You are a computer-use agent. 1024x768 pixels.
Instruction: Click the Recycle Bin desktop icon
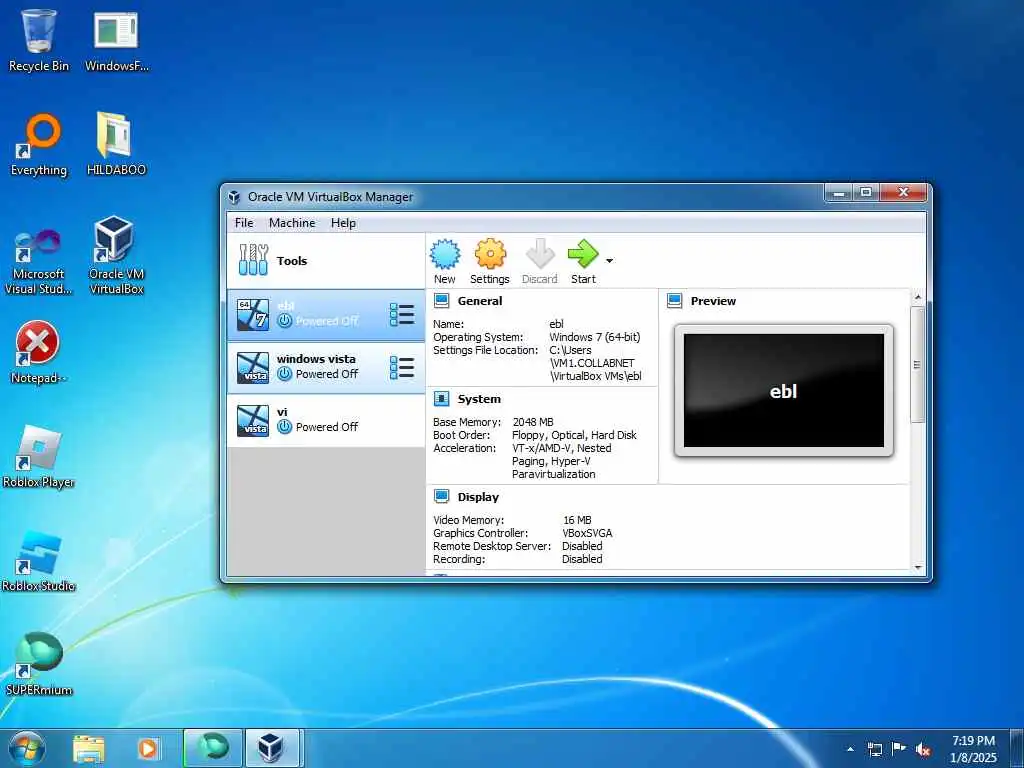click(39, 40)
